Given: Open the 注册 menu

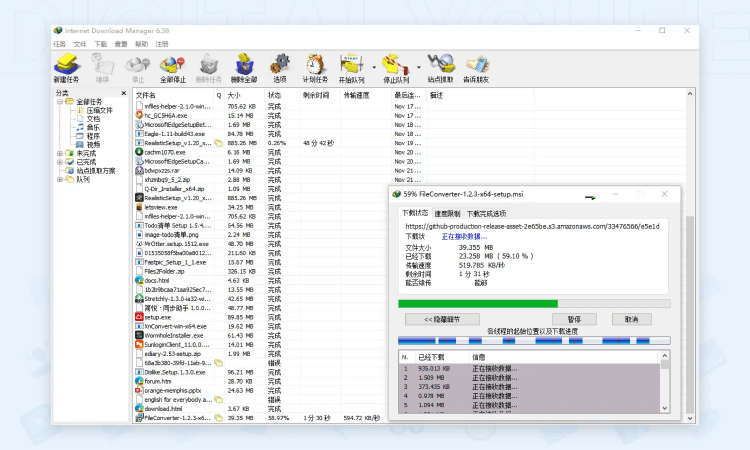Looking at the screenshot, I should coord(162,44).
